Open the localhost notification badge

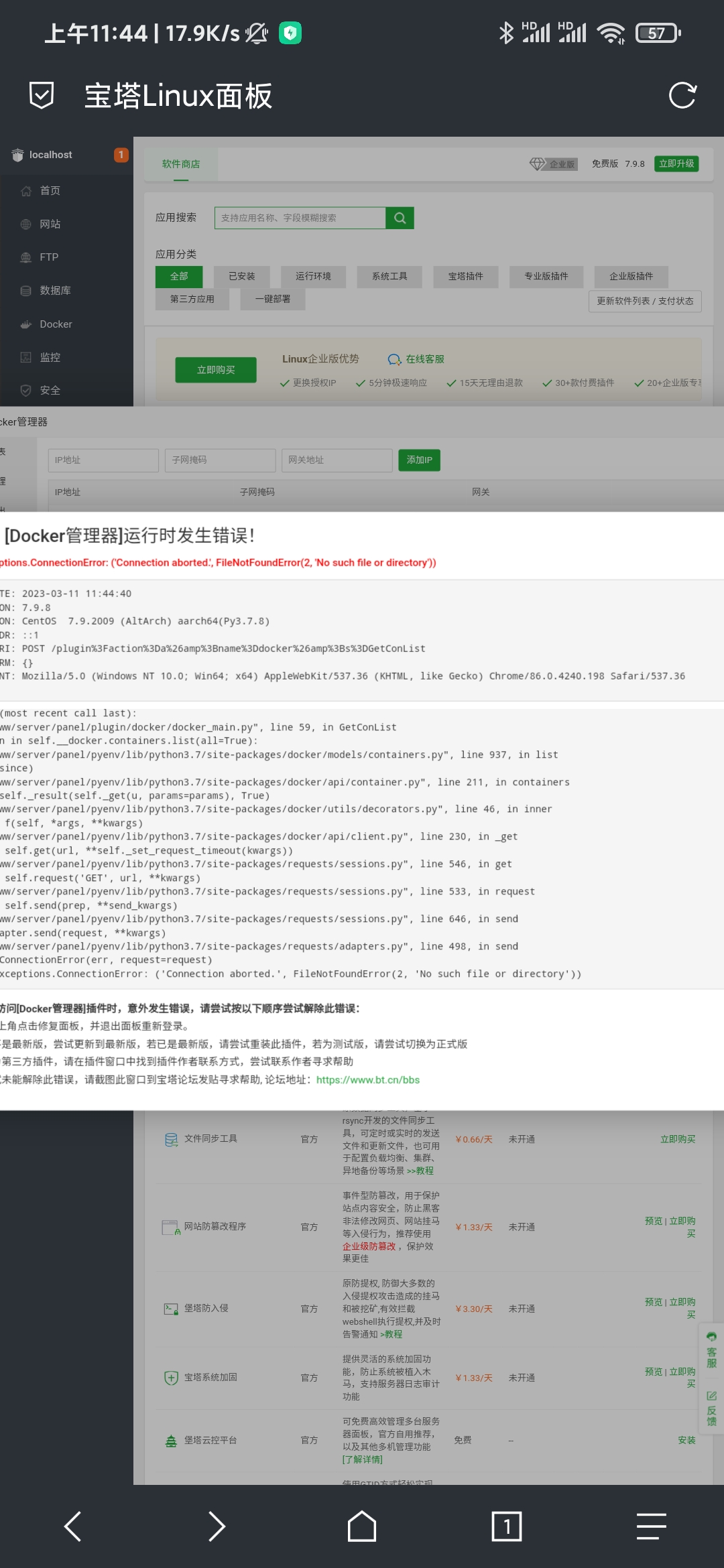pos(121,155)
